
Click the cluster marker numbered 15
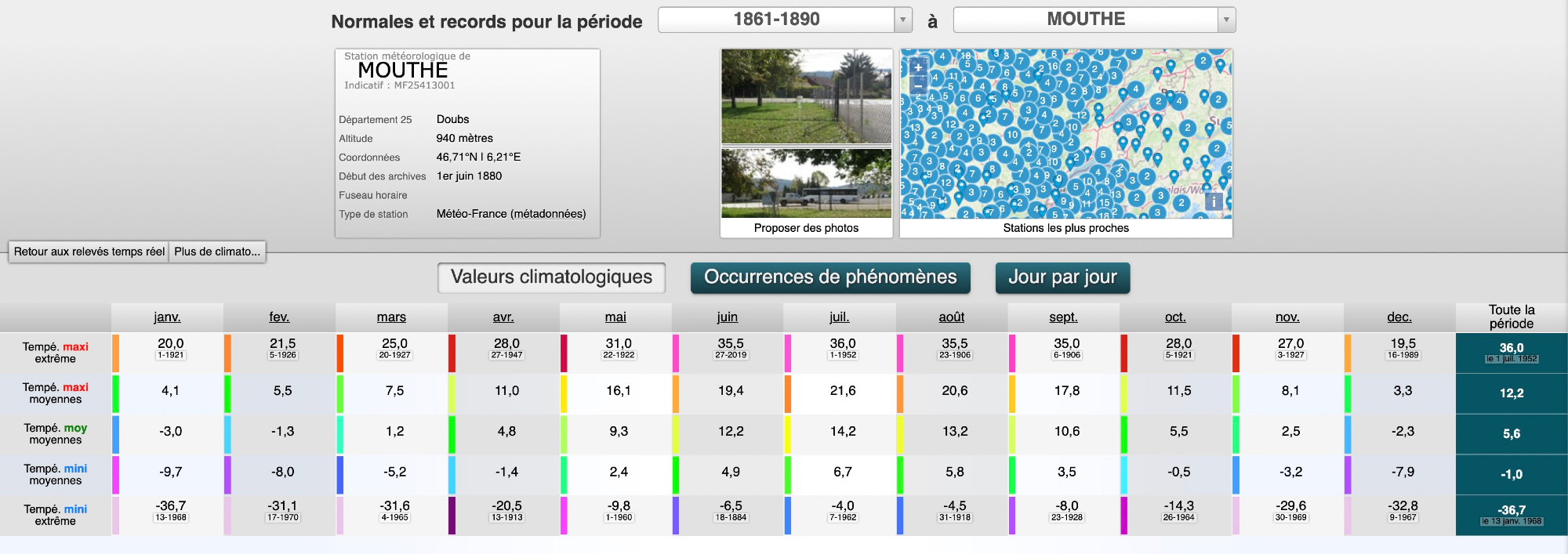(x=1104, y=202)
